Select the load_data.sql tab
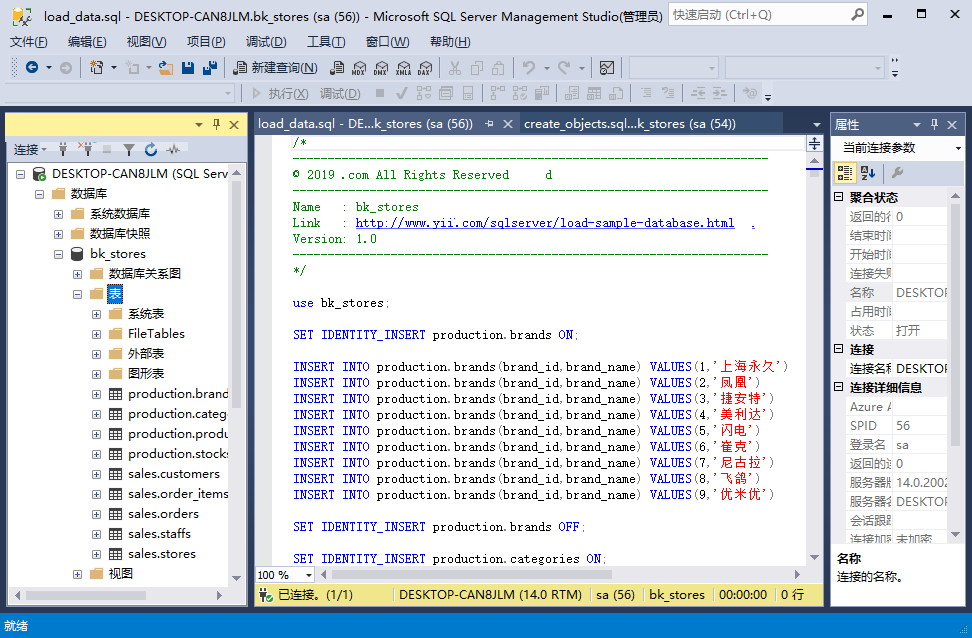This screenshot has height=638, width=972. (x=365, y=124)
